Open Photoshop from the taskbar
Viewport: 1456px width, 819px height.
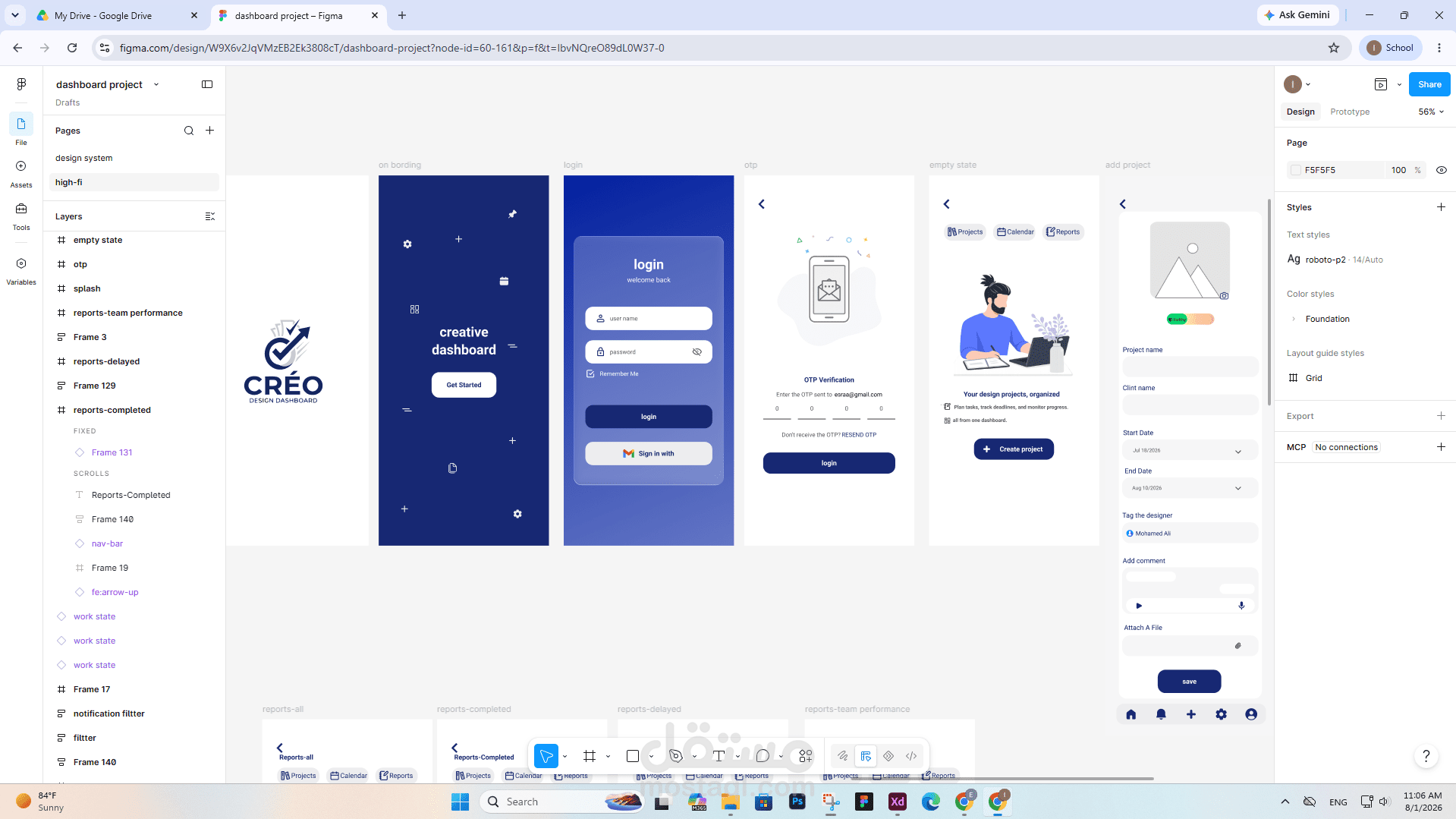[x=797, y=802]
